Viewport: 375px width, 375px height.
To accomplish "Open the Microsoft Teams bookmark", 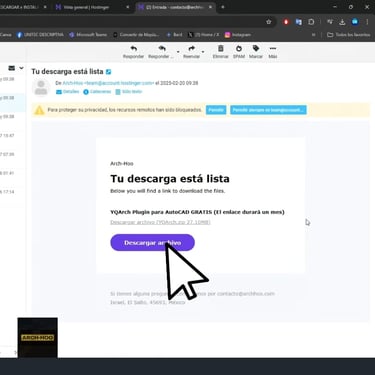I will click(88, 35).
